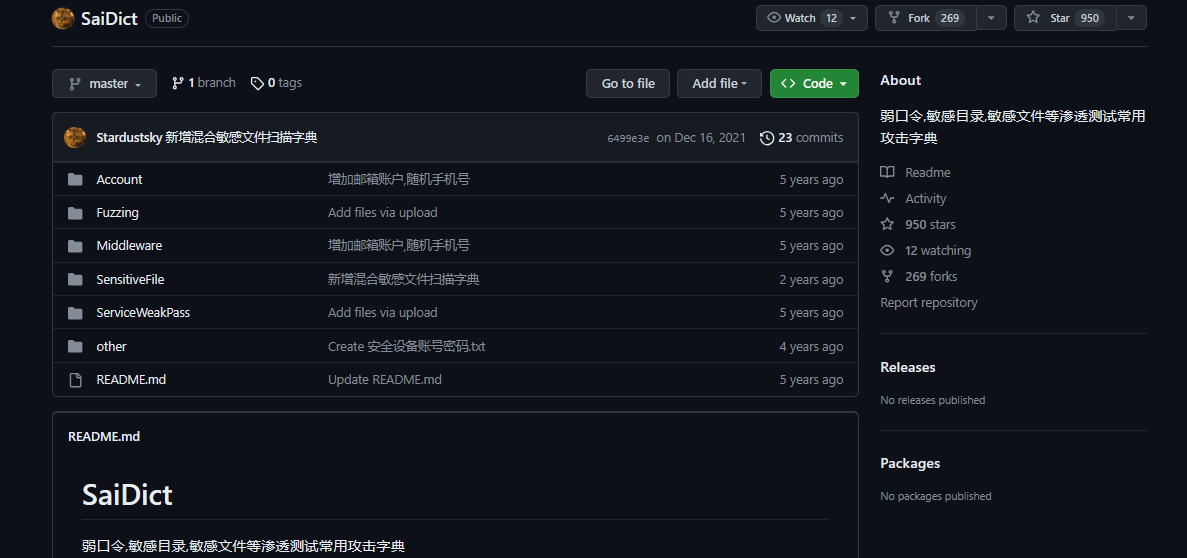
Task: Open the Packages heading link
Action: click(x=910, y=463)
